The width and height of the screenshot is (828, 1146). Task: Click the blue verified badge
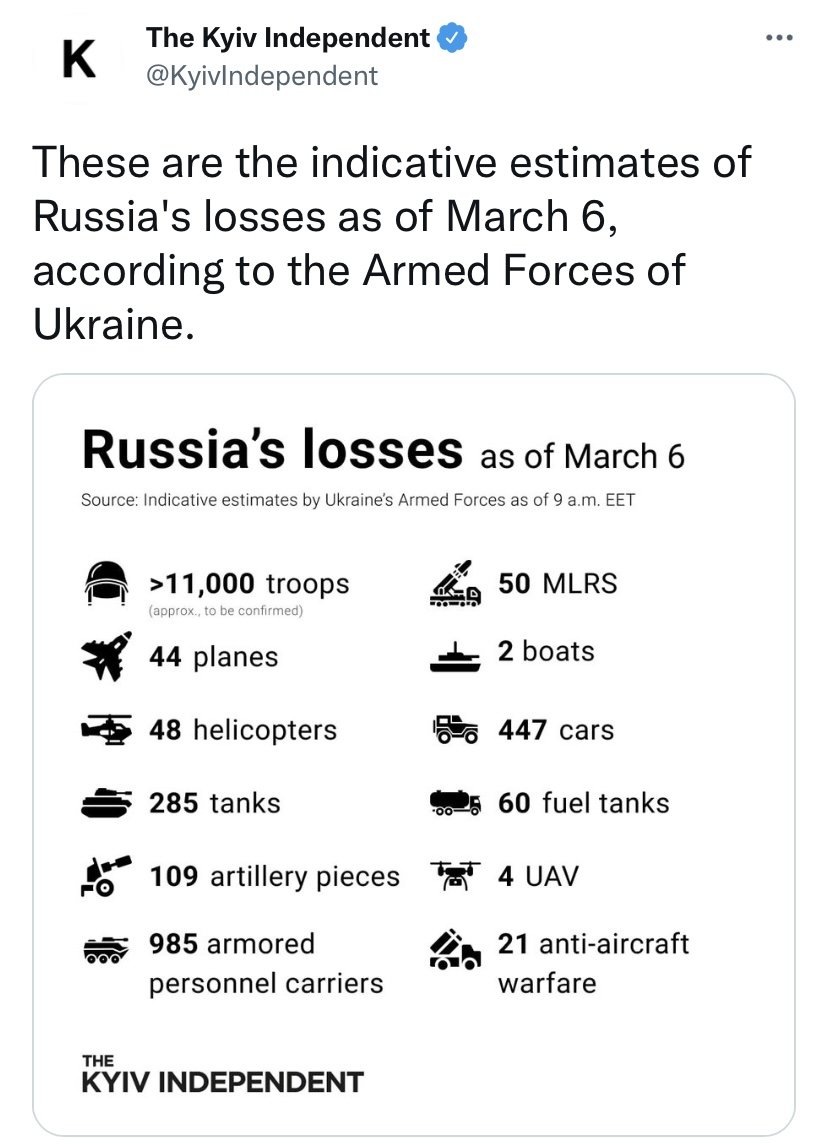[453, 39]
